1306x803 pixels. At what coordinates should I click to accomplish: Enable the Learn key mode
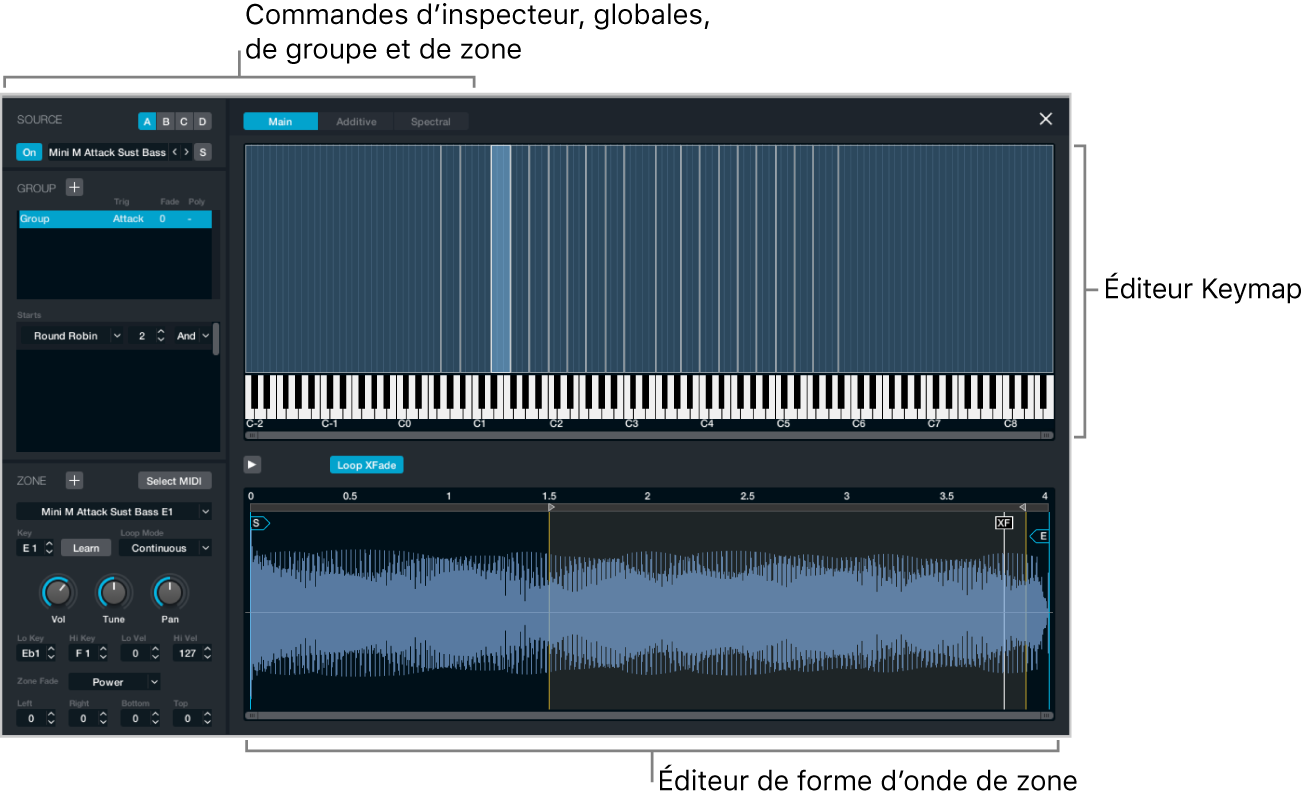tap(86, 547)
